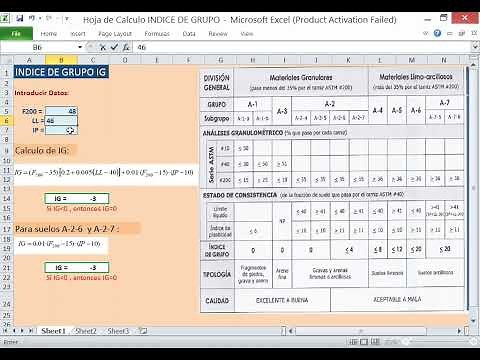
Task: Click the blue Help question mark icon
Action: click(x=437, y=33)
